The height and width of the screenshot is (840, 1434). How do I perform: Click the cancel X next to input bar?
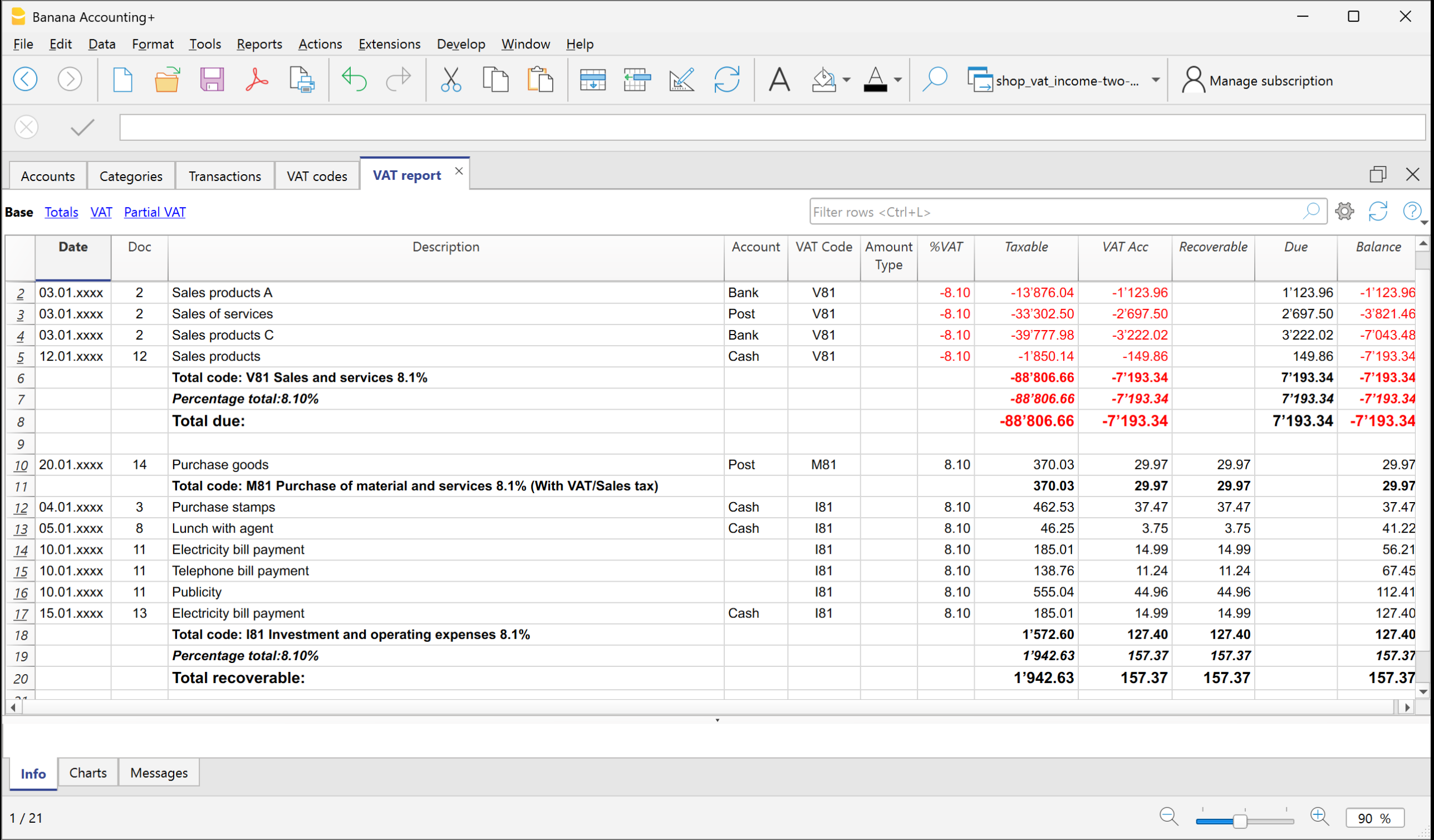tap(26, 127)
